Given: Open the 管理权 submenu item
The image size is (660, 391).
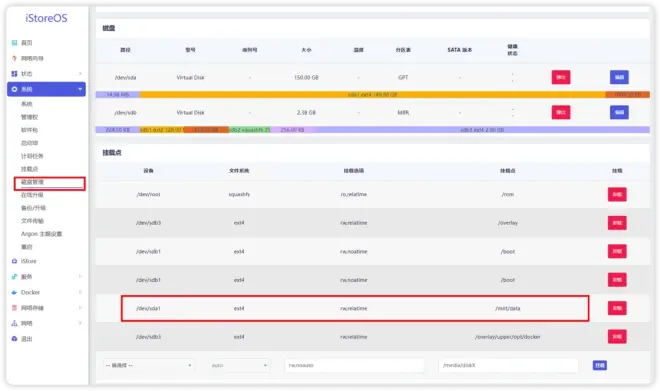Looking at the screenshot, I should click(x=29, y=117).
